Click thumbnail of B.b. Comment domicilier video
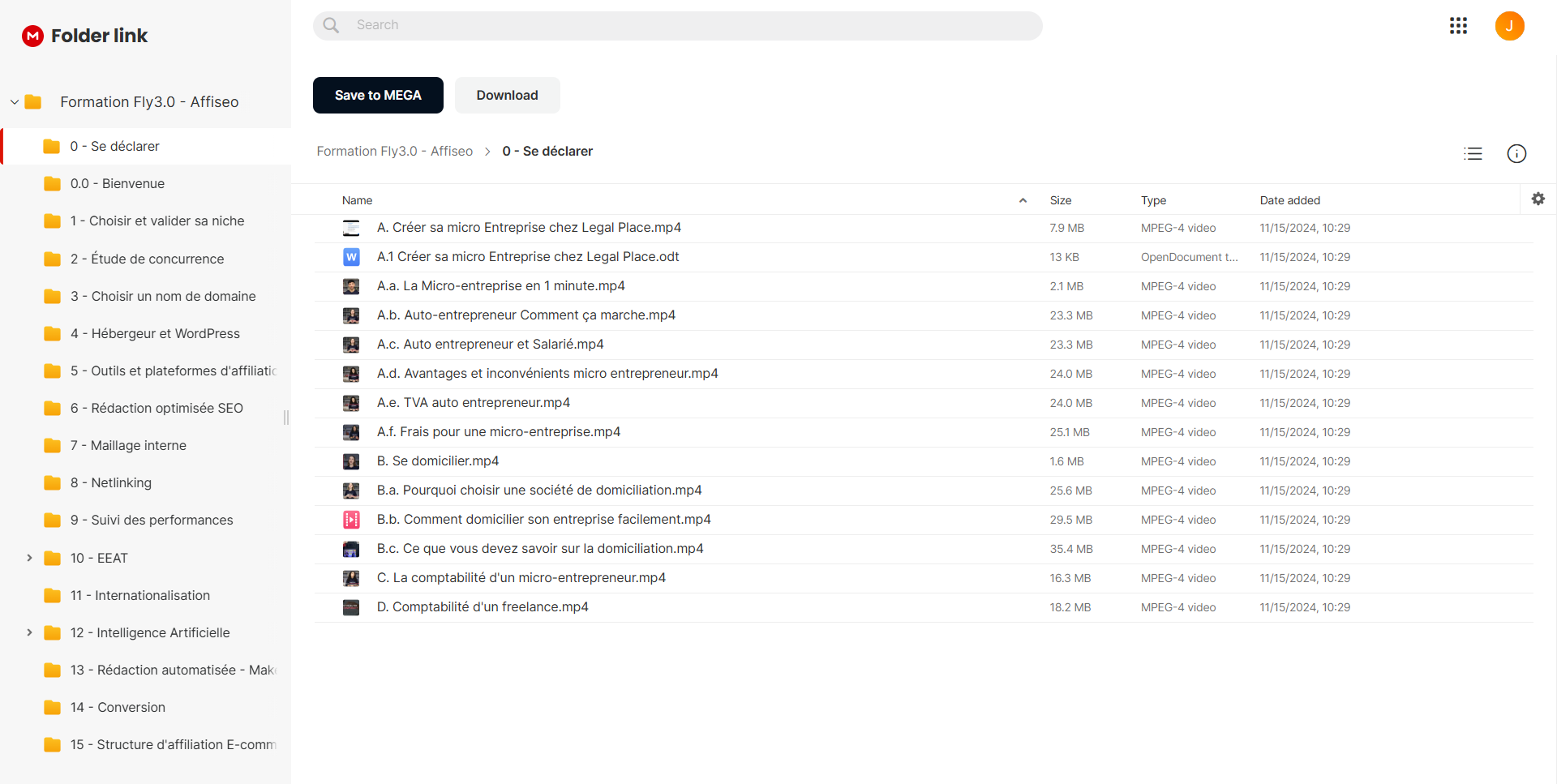1557x784 pixels. pos(351,520)
